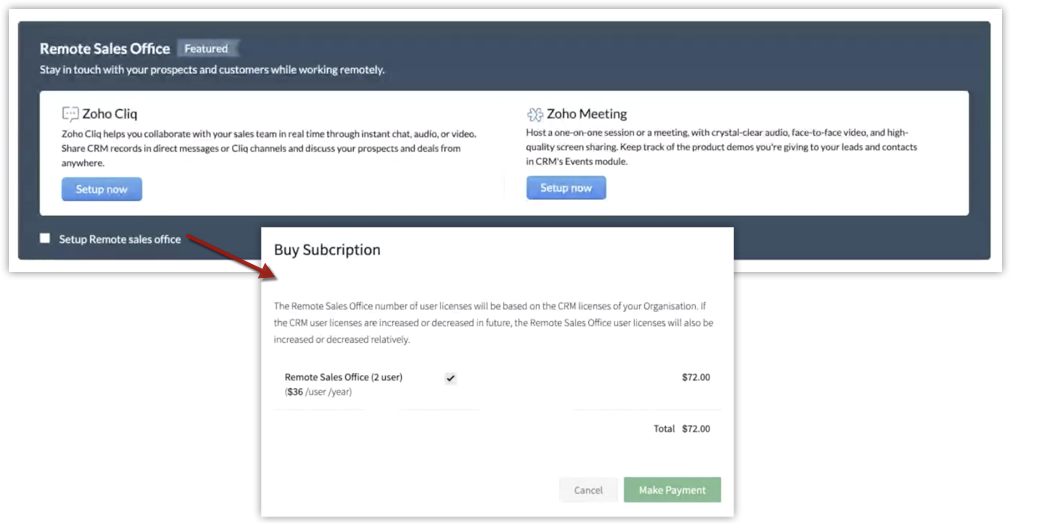Click the $72.00 line item amount
The width and height of the screenshot is (1040, 523).
tap(696, 377)
